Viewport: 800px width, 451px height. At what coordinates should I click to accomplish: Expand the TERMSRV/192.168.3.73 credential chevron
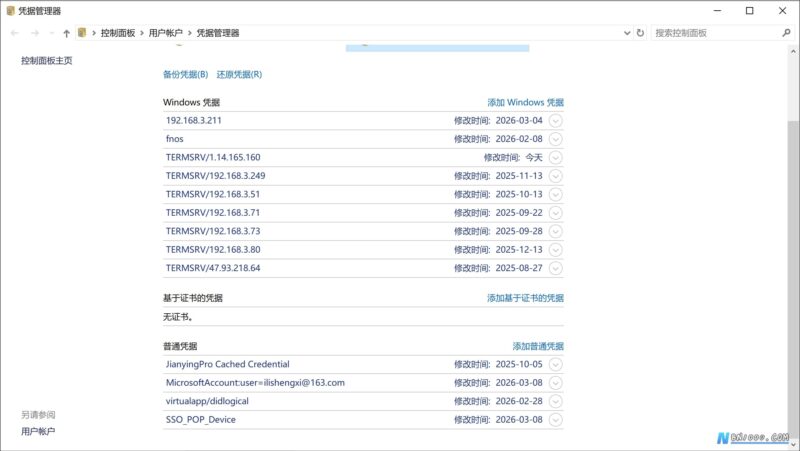coord(556,231)
